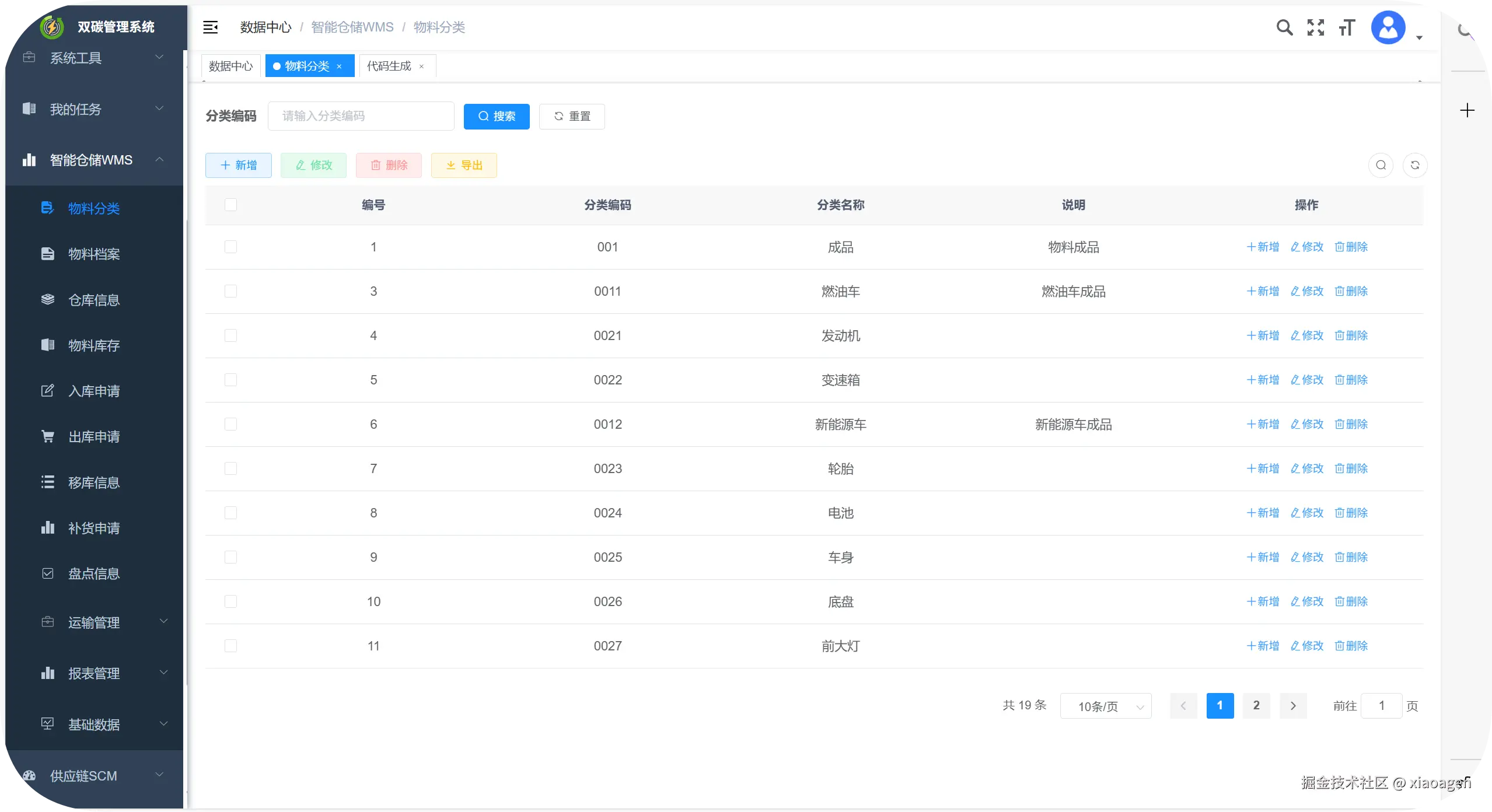1492x812 pixels.
Task: Enter fullscreen mode using the expand icon
Action: coord(1316,27)
